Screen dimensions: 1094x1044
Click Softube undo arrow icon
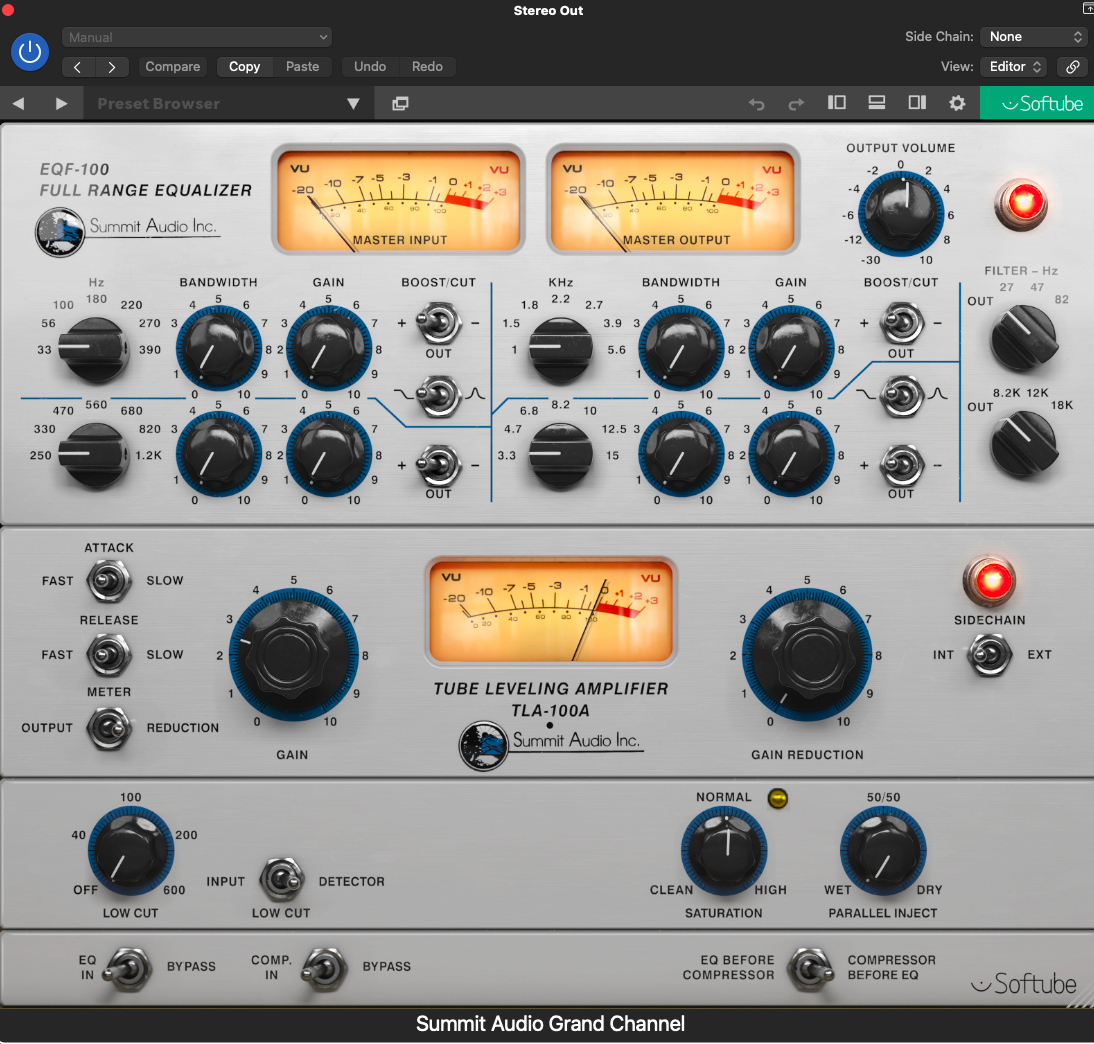coord(757,104)
